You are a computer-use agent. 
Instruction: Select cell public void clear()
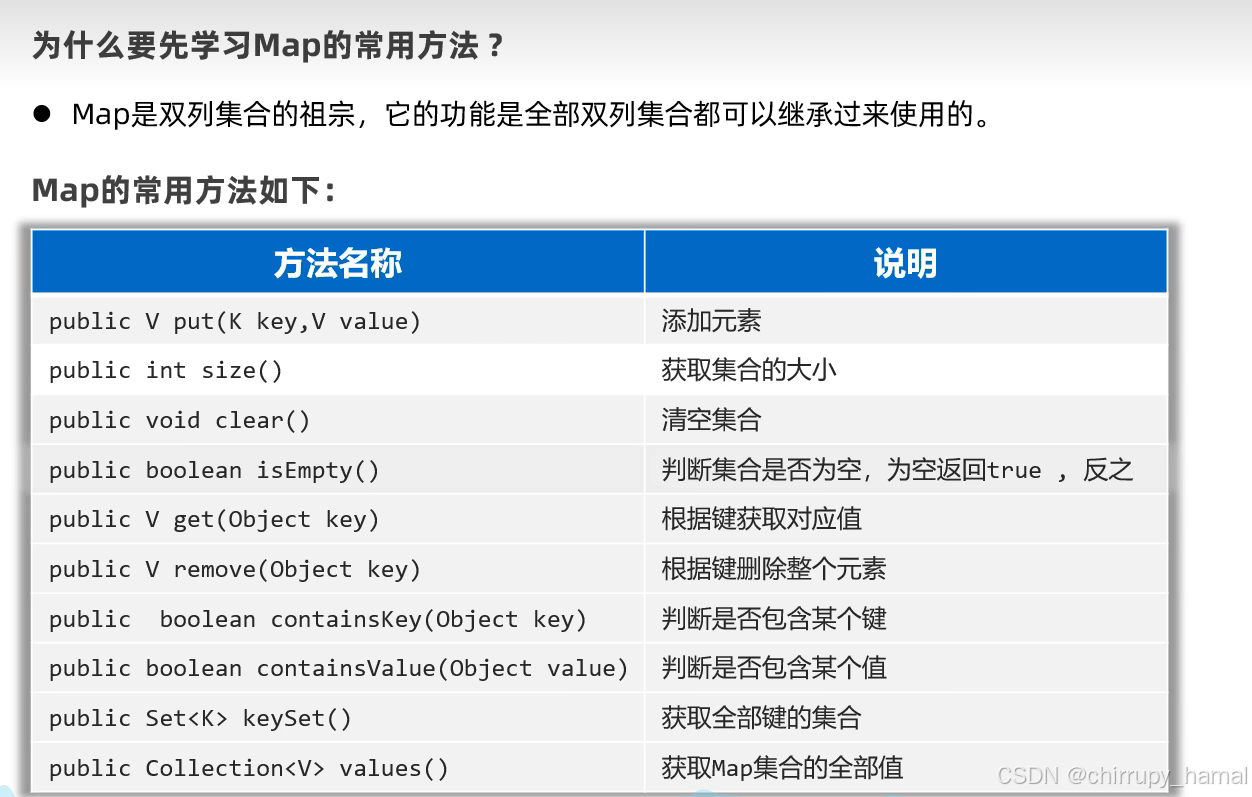tap(338, 420)
